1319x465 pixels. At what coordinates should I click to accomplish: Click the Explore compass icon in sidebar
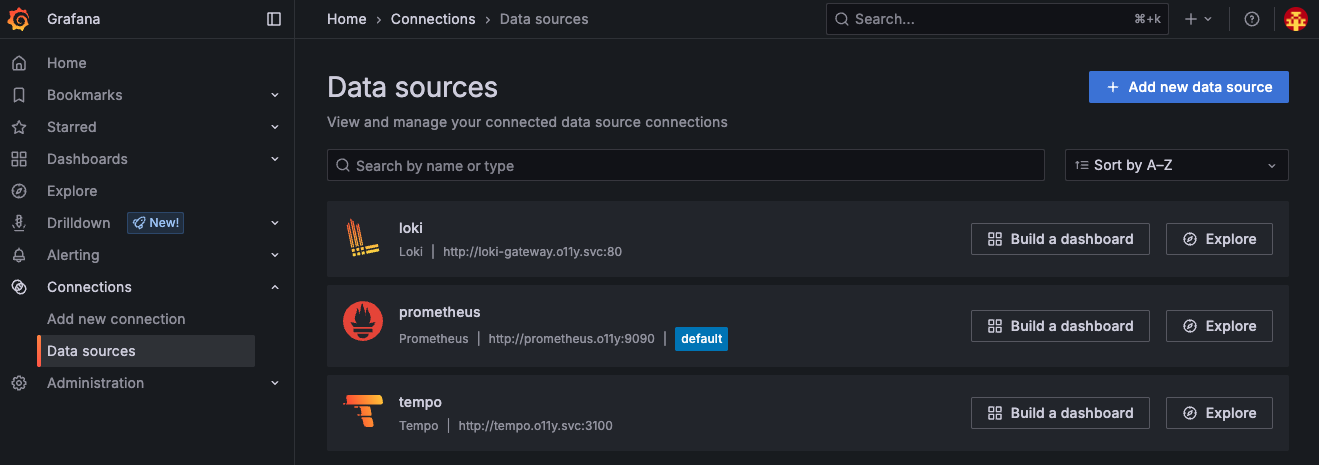pyautogui.click(x=18, y=191)
